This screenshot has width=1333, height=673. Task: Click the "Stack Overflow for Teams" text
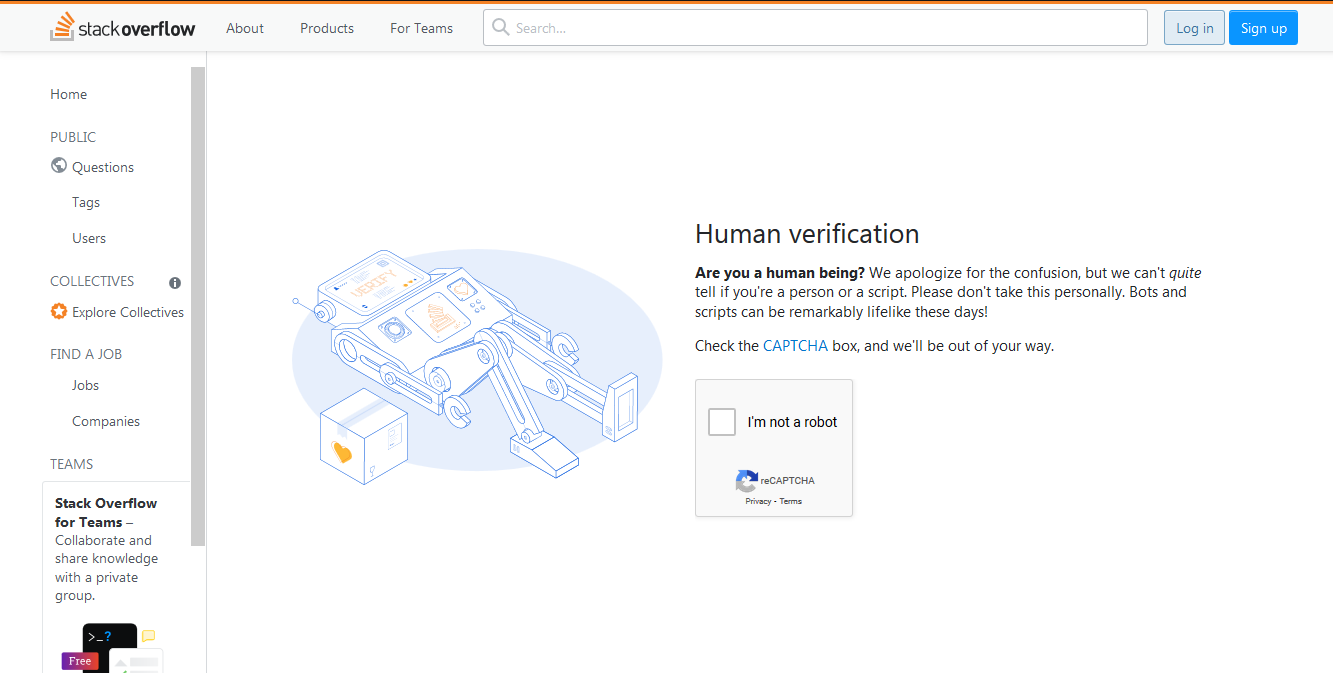pos(106,512)
